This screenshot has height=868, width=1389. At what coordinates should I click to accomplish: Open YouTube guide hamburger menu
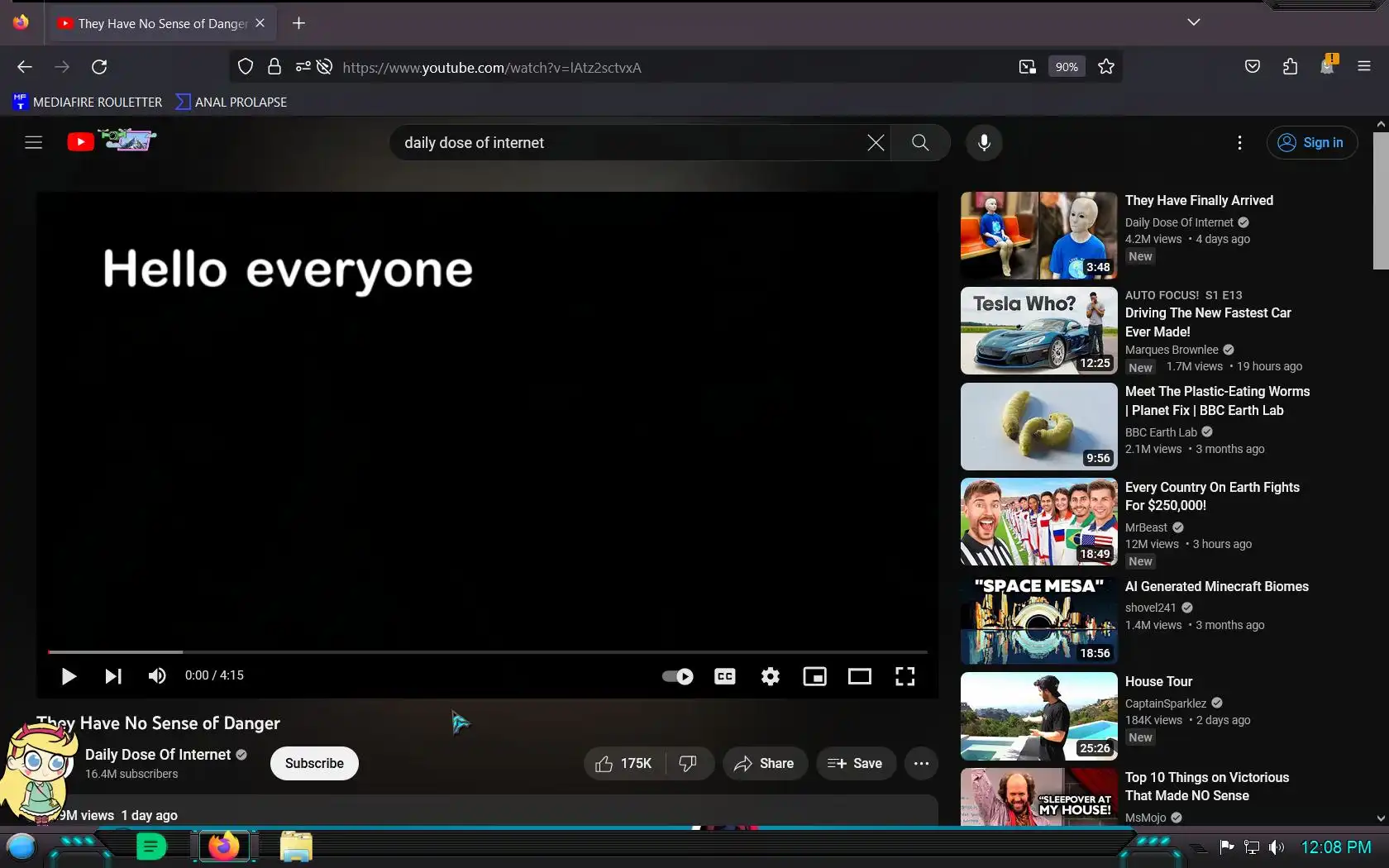pyautogui.click(x=33, y=143)
